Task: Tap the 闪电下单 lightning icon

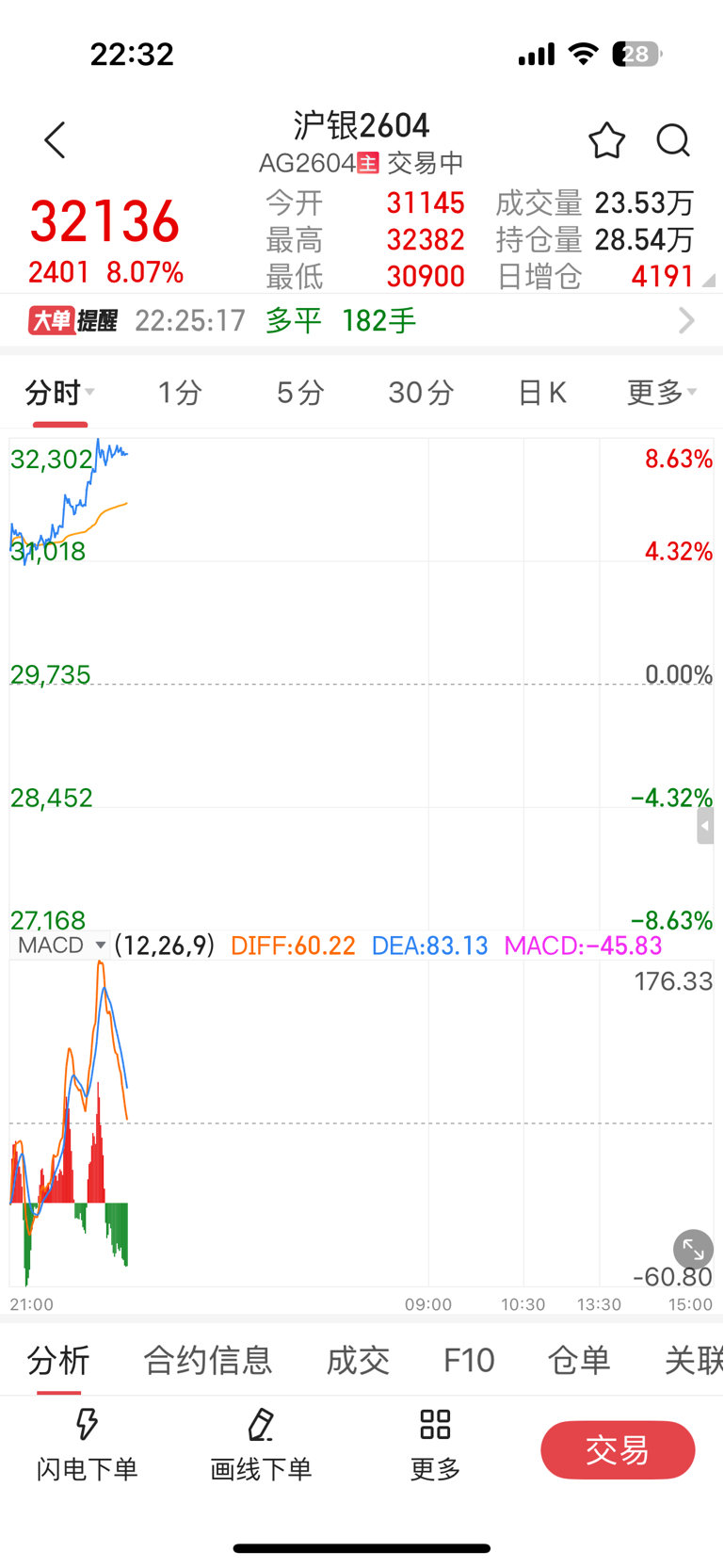Action: coord(87,1424)
